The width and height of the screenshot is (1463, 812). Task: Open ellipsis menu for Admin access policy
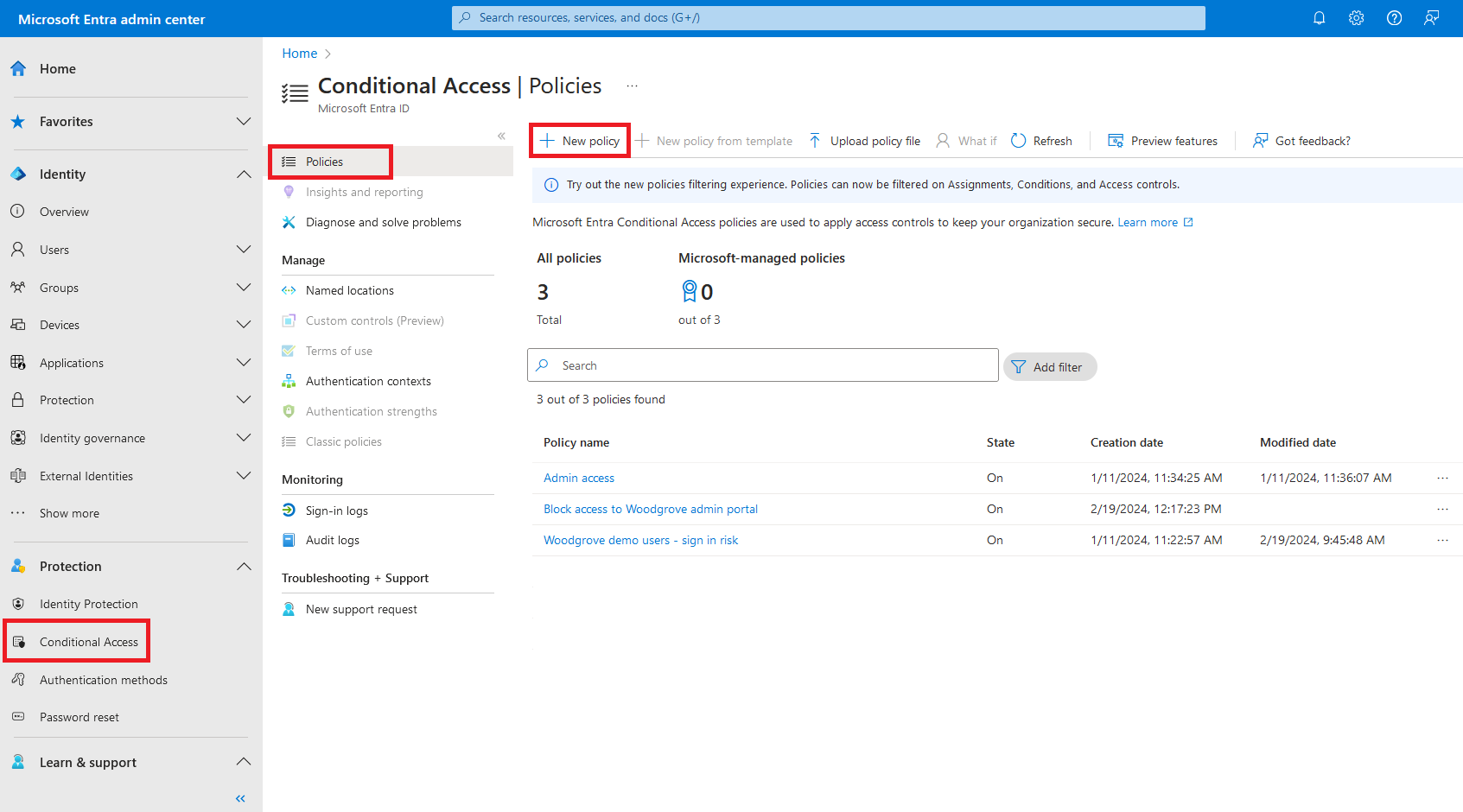(x=1442, y=478)
